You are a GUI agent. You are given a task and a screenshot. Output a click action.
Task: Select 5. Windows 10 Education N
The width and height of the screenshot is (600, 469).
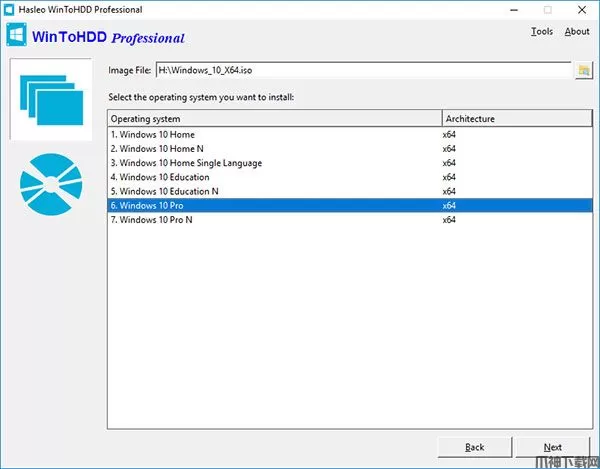350,191
